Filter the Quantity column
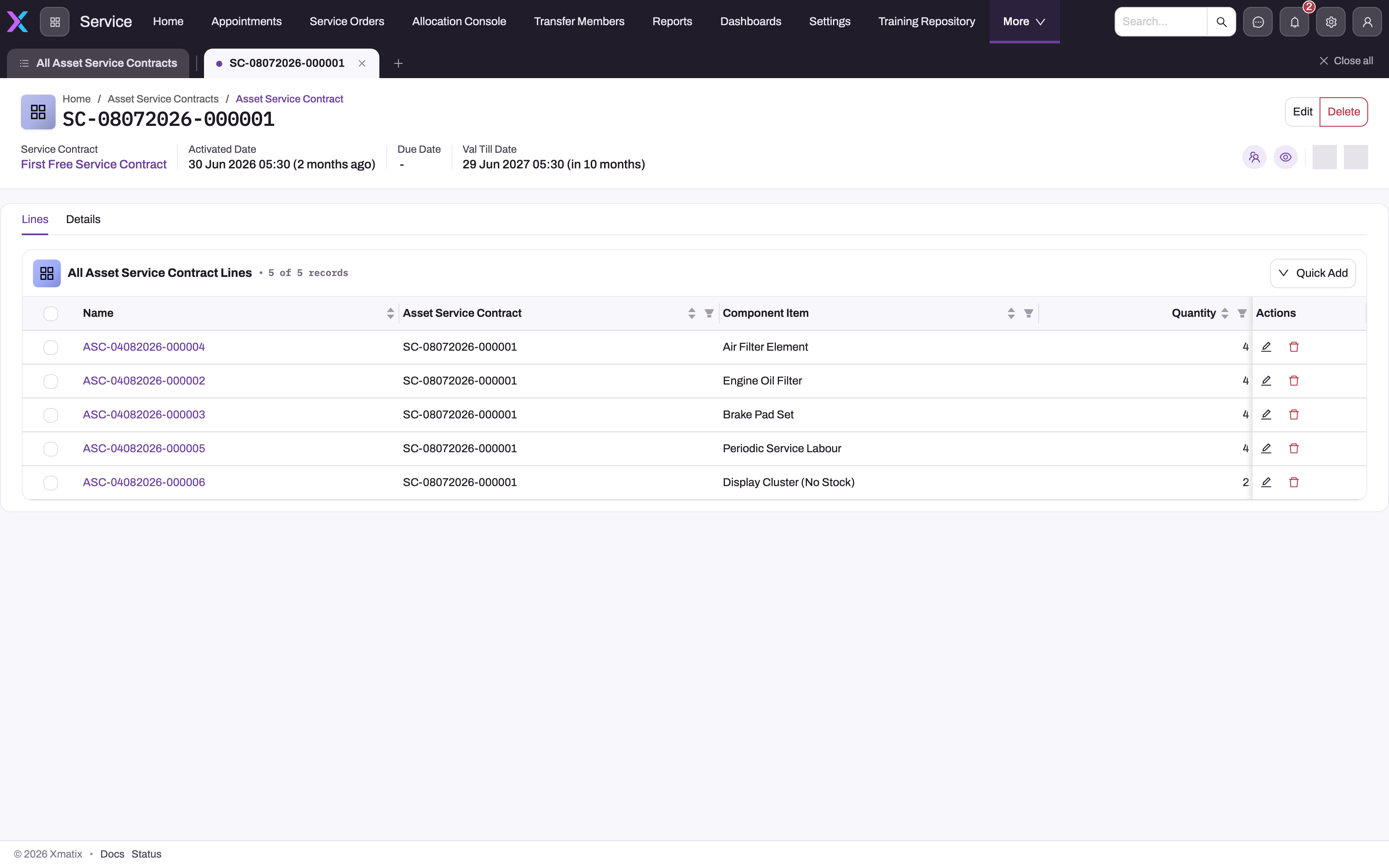This screenshot has width=1389, height=868. click(x=1242, y=313)
